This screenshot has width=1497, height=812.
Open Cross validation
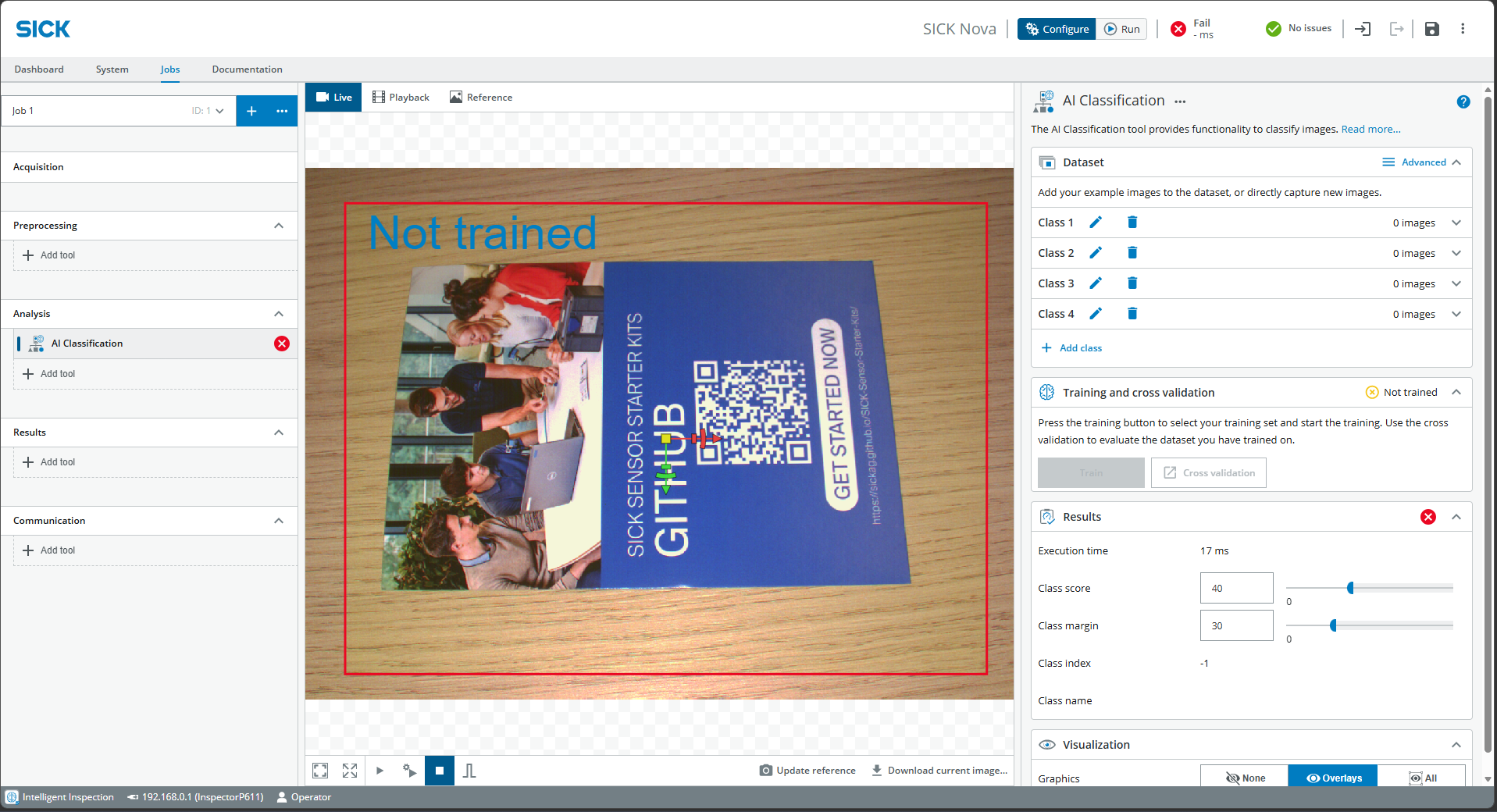(x=1209, y=473)
